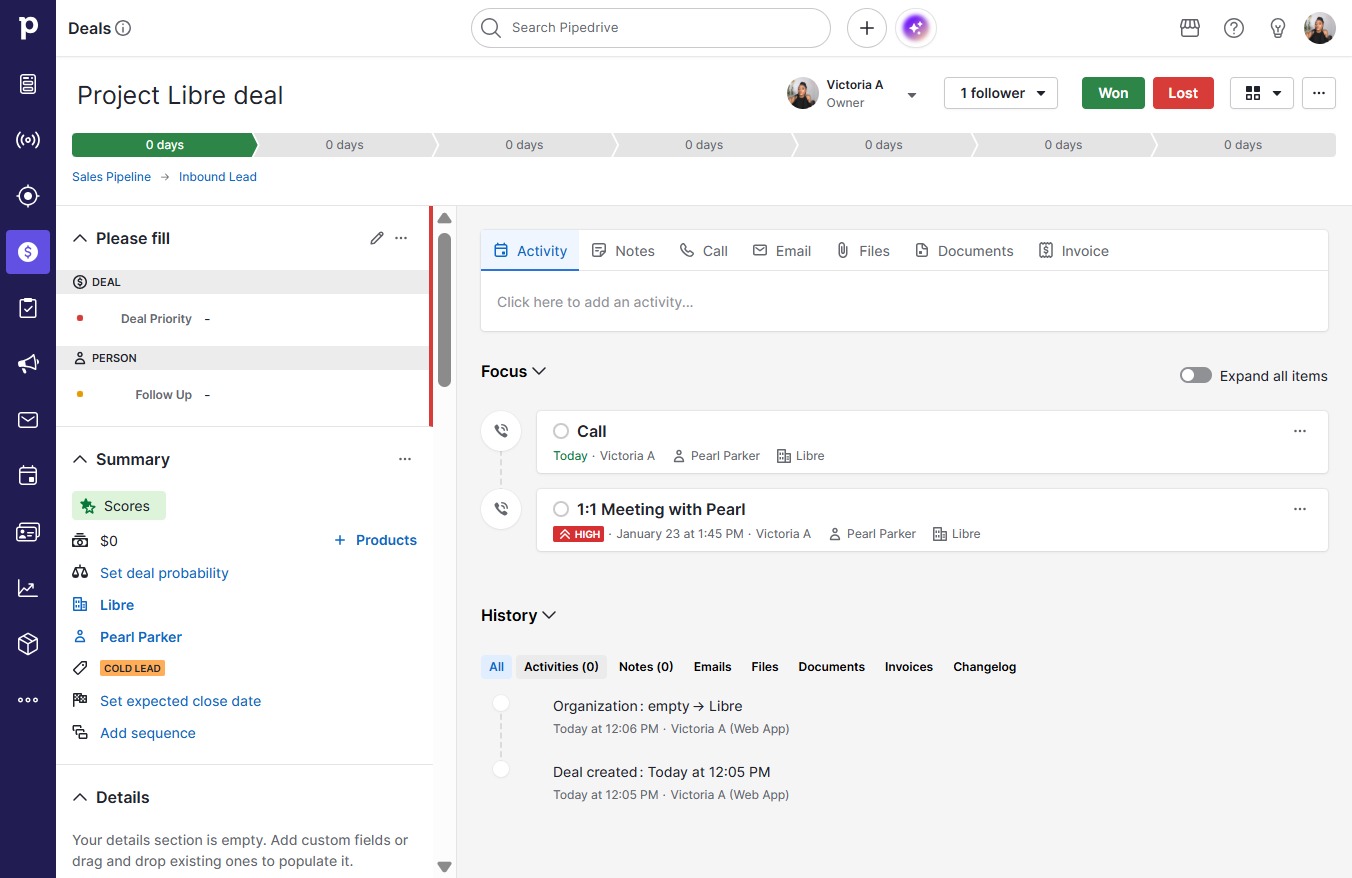Image resolution: width=1352 pixels, height=878 pixels.
Task: Open target icon in sidebar
Action: [28, 196]
